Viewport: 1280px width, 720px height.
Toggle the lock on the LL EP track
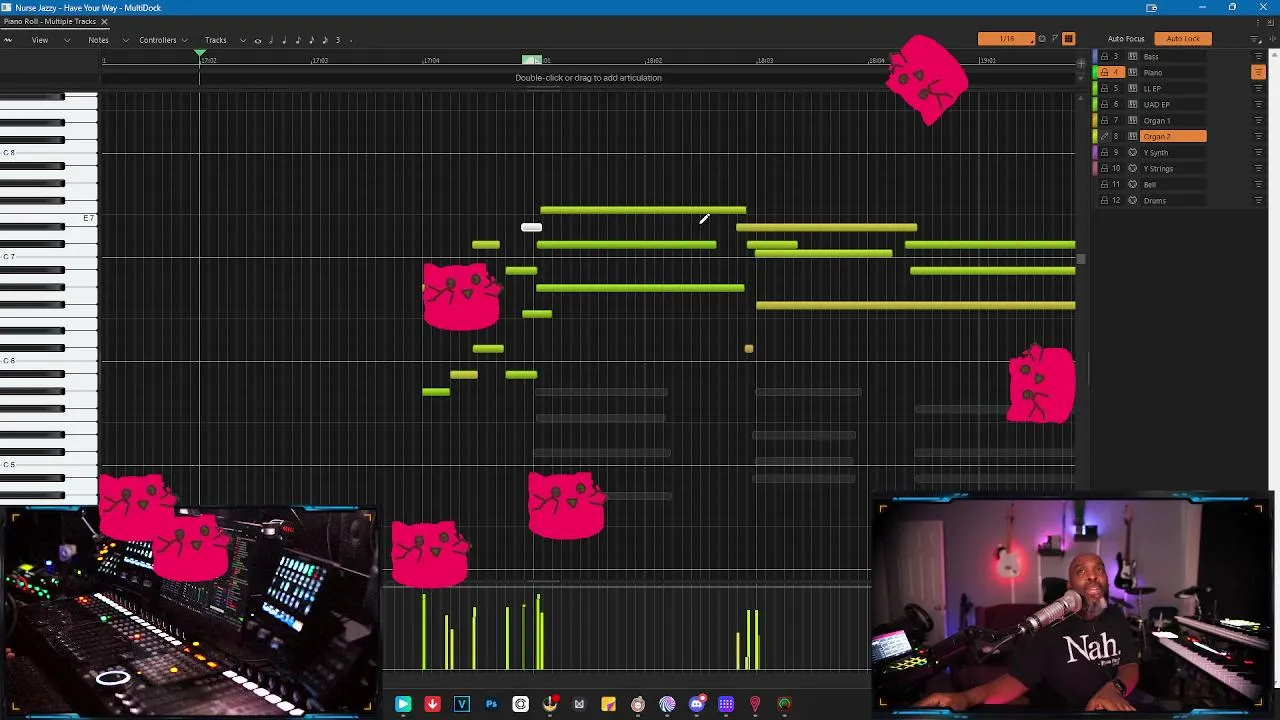(1104, 88)
